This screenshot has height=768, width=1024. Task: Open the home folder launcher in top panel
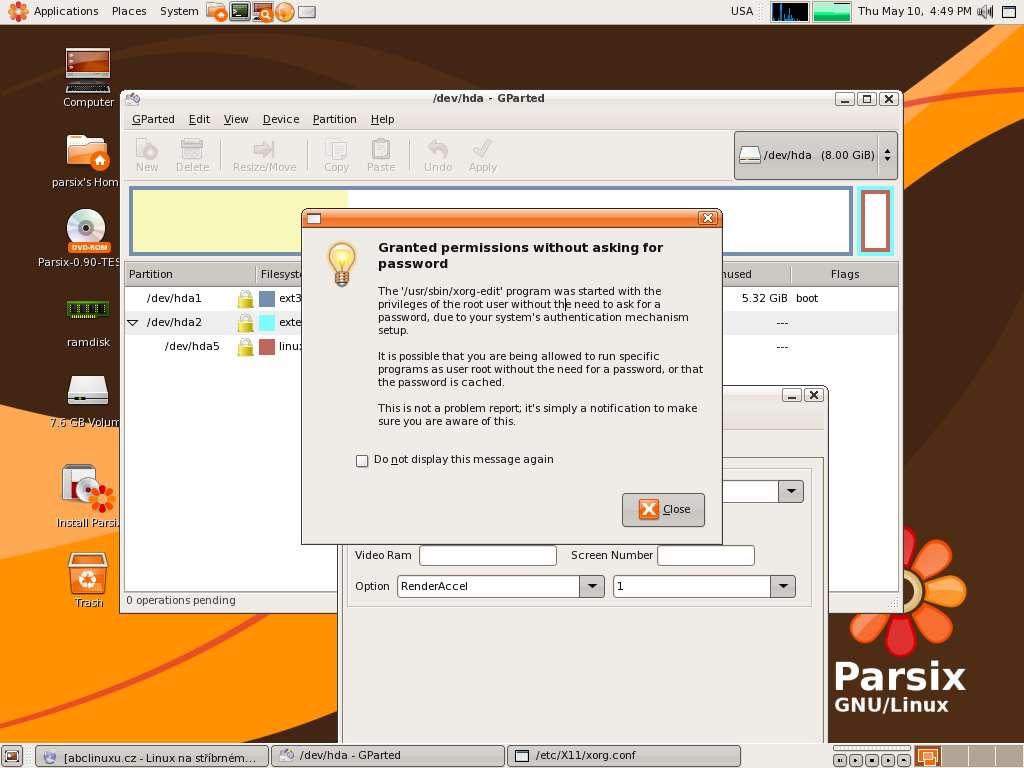(x=217, y=11)
